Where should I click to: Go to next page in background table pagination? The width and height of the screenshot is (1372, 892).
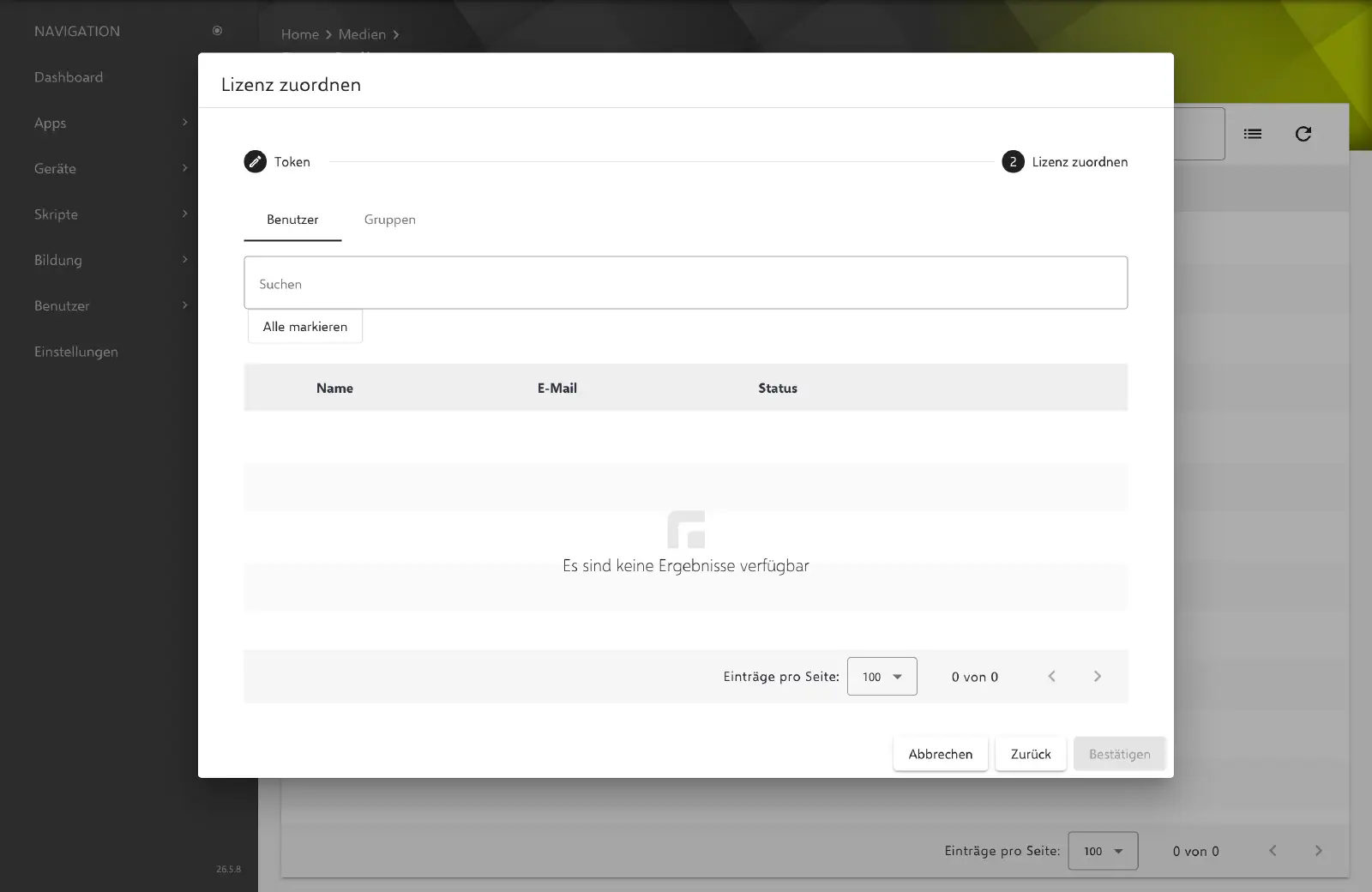pos(1319,851)
